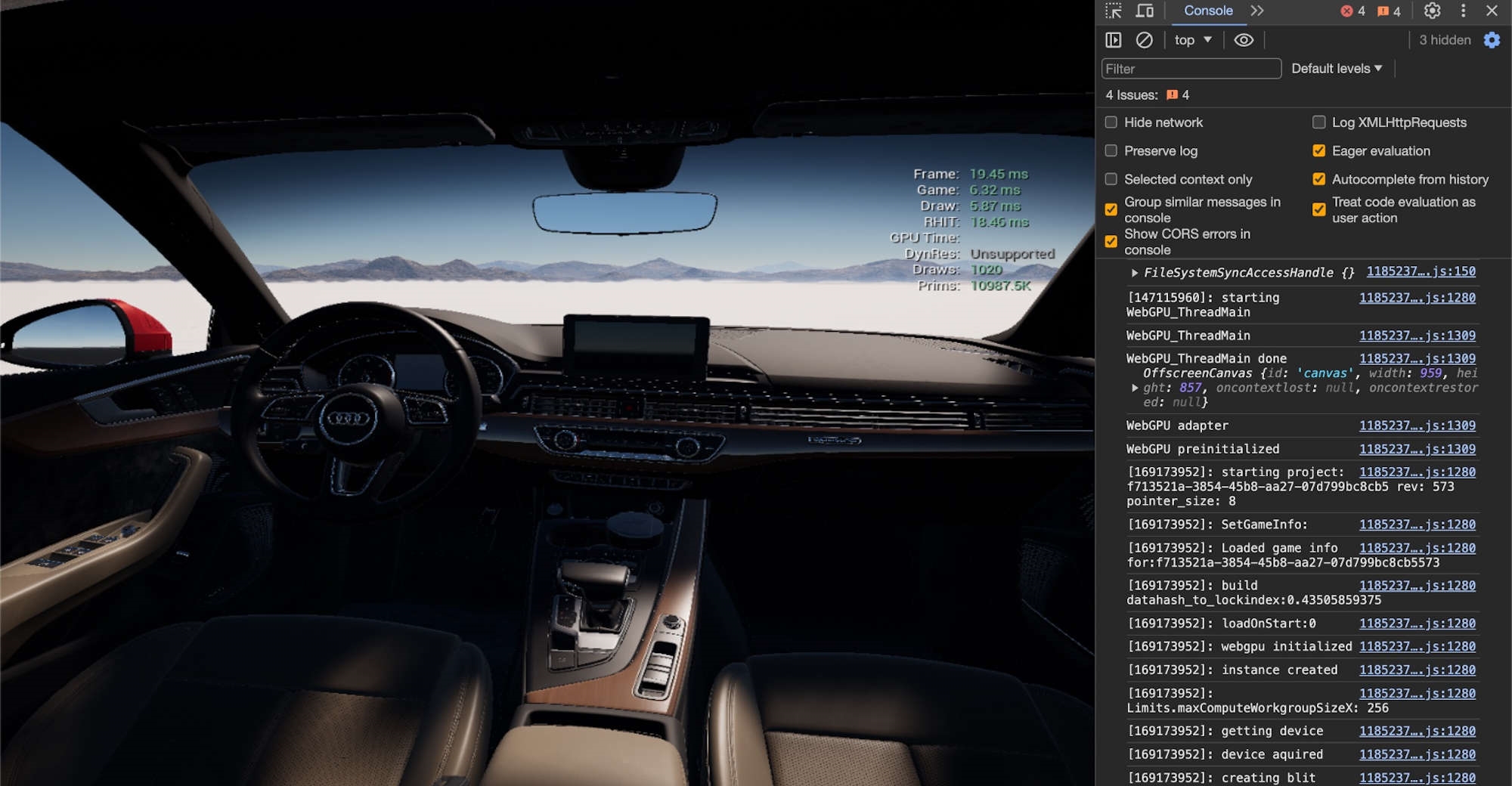This screenshot has height=786, width=1512.
Task: Uncheck Autocomplete from history
Action: tap(1319, 179)
